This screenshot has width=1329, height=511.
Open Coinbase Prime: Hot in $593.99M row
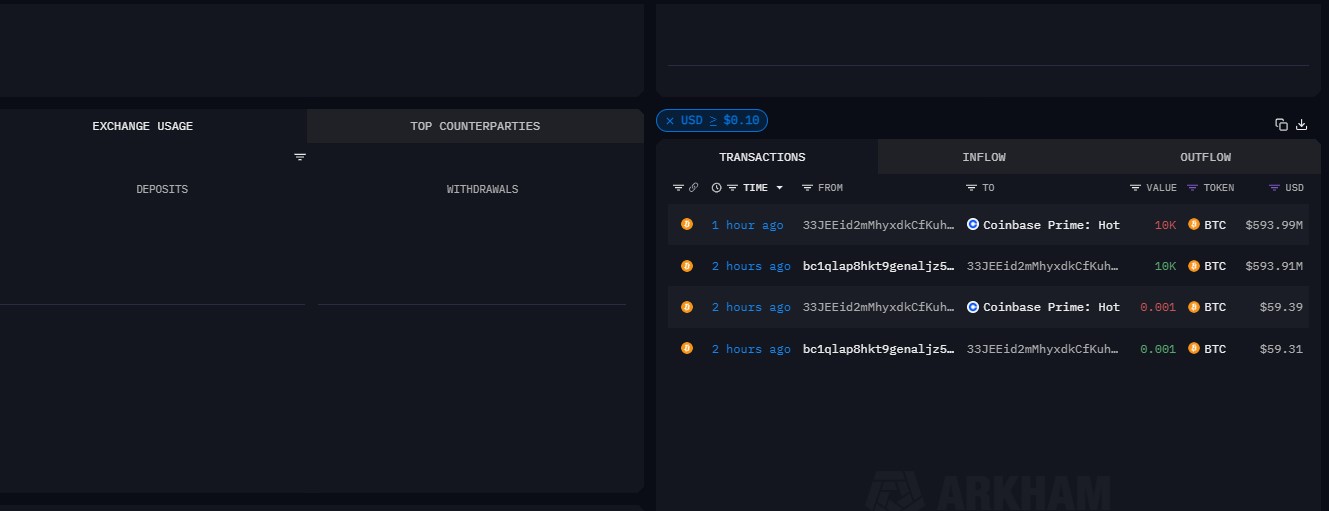click(1051, 225)
